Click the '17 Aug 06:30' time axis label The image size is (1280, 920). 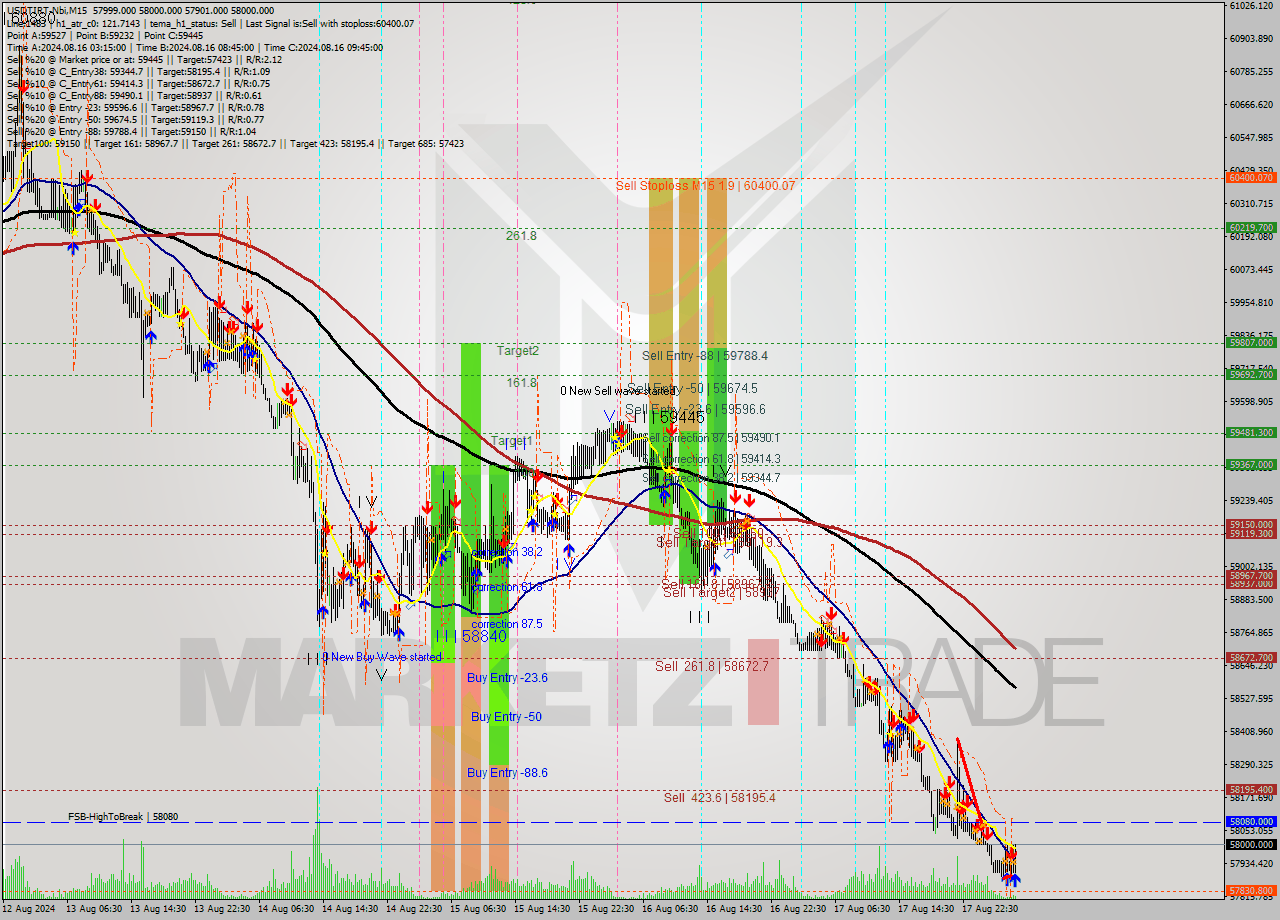[862, 909]
